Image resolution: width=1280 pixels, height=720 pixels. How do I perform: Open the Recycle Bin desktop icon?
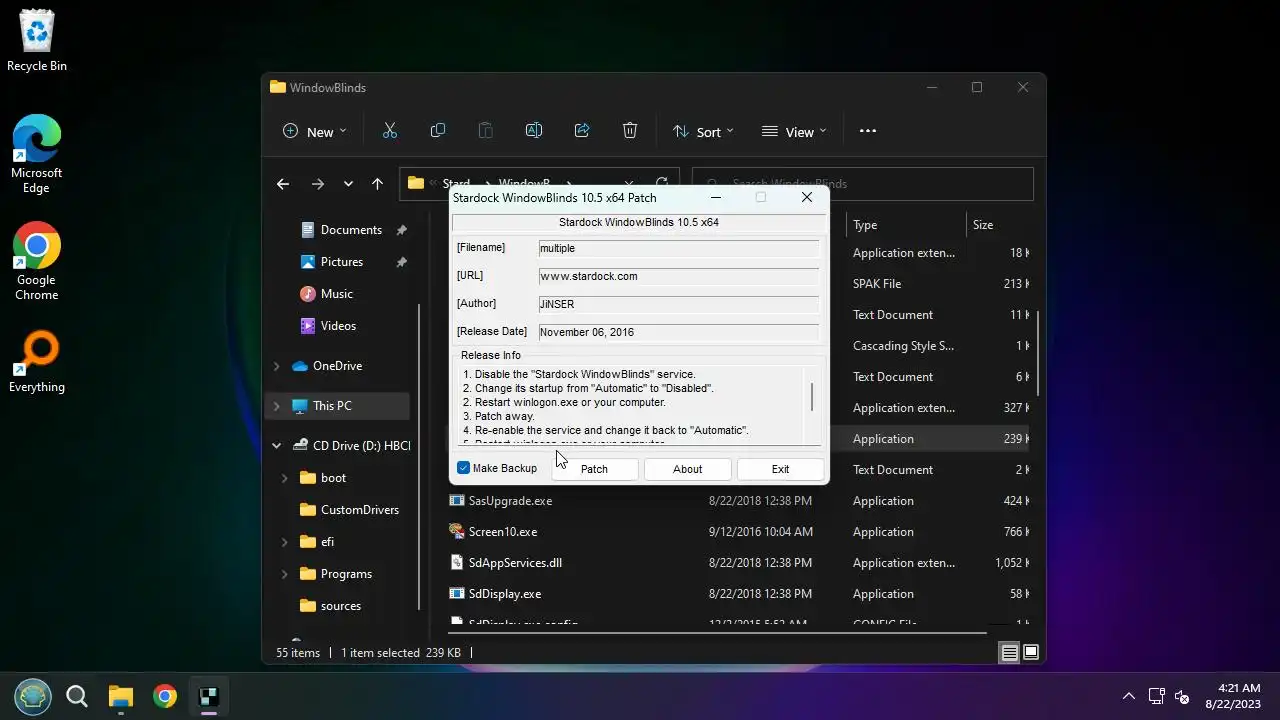pyautogui.click(x=37, y=41)
